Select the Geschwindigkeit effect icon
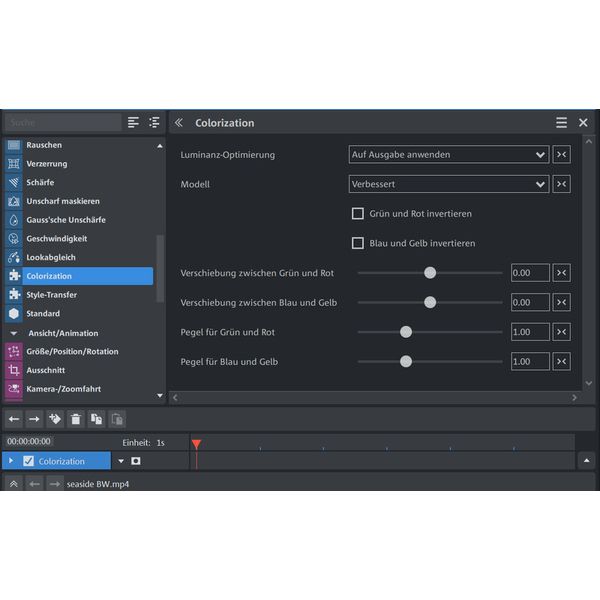This screenshot has height=600, width=600. 14,239
